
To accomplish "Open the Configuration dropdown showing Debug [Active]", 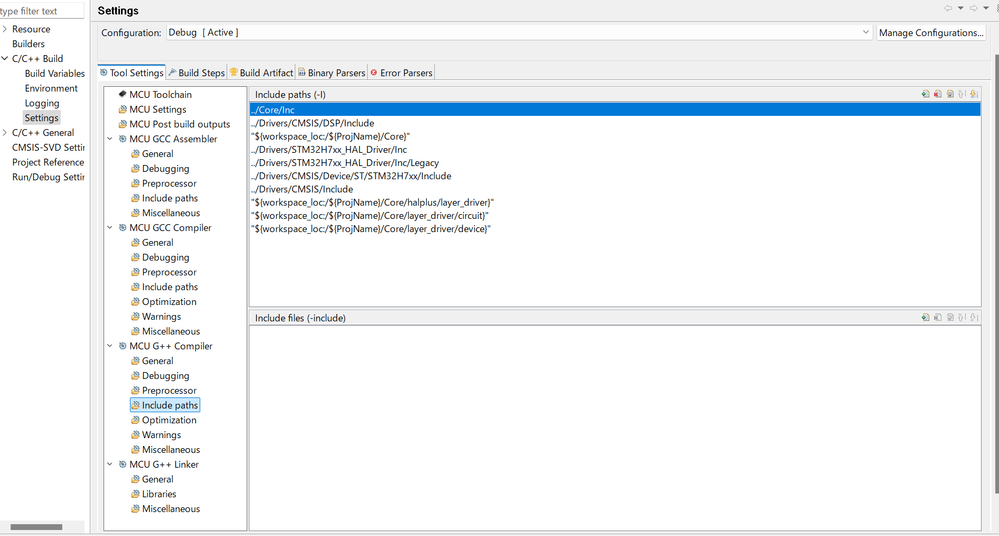I will click(x=519, y=33).
